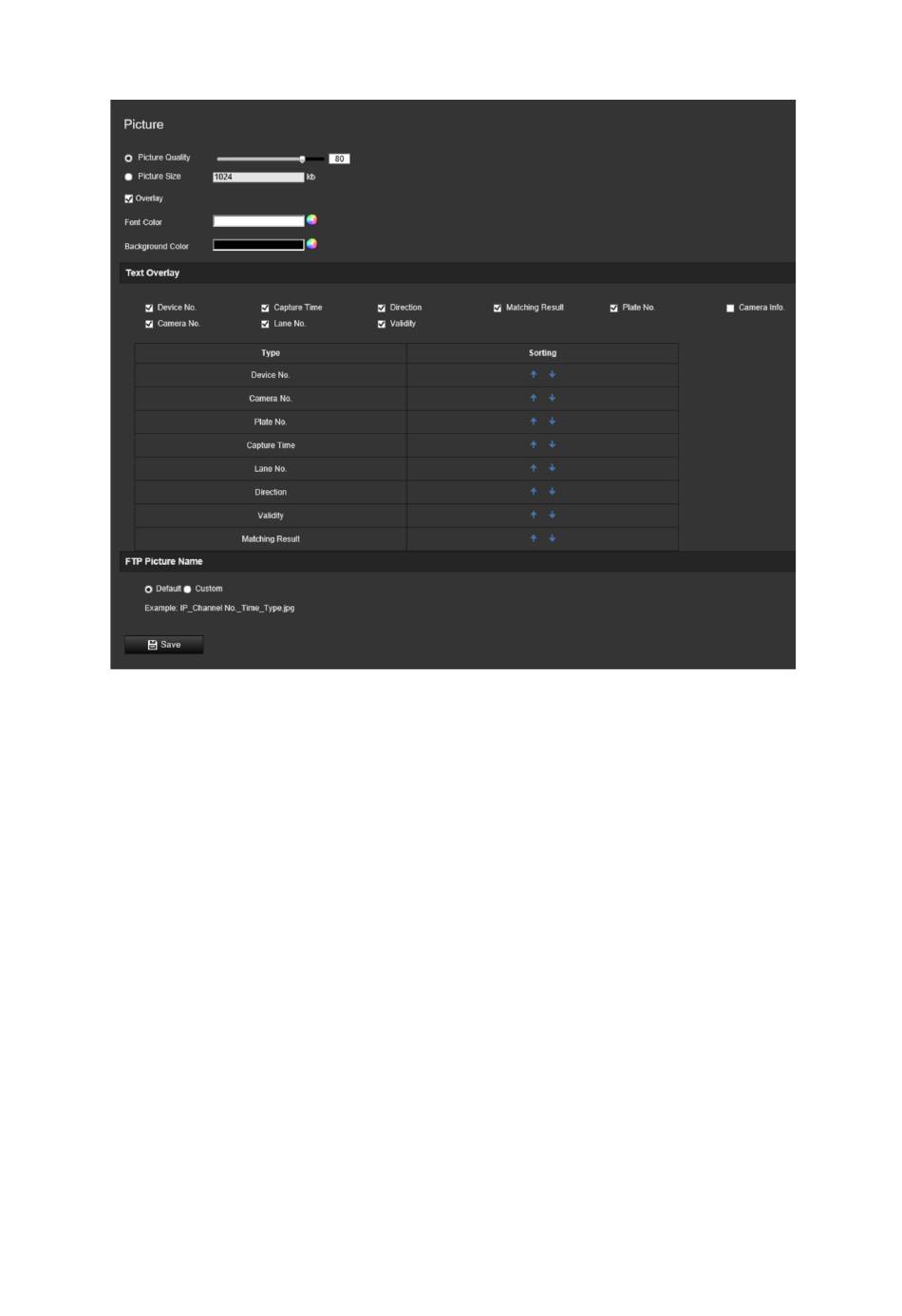Click the Sorting column header
This screenshot has width=902, height=1316.
coord(542,353)
